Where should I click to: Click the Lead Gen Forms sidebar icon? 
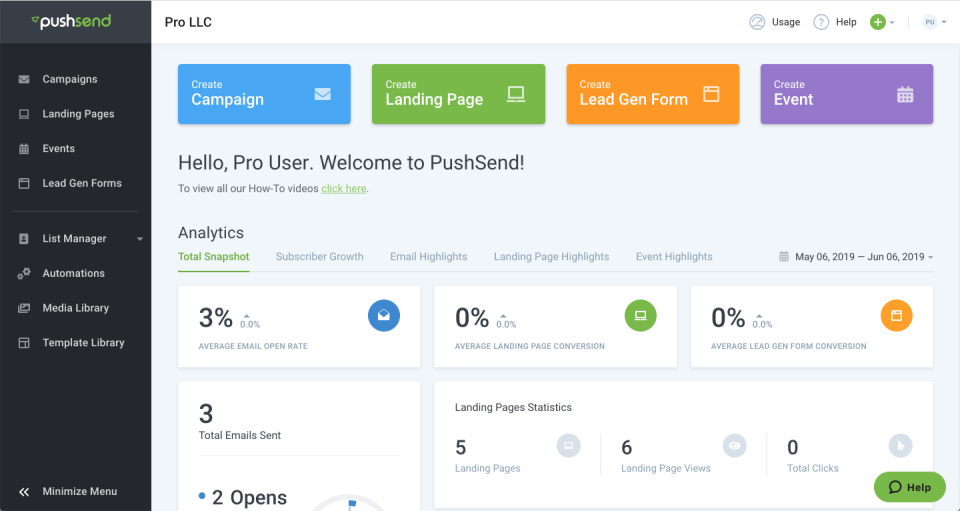click(24, 183)
